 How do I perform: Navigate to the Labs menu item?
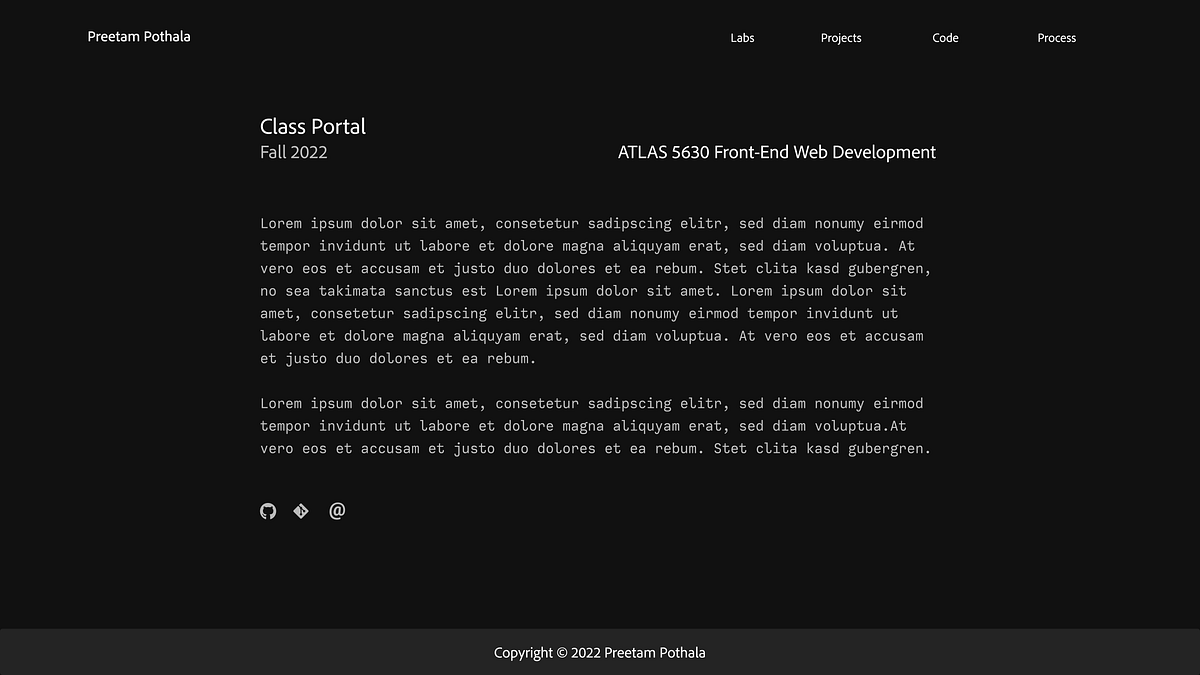(742, 38)
